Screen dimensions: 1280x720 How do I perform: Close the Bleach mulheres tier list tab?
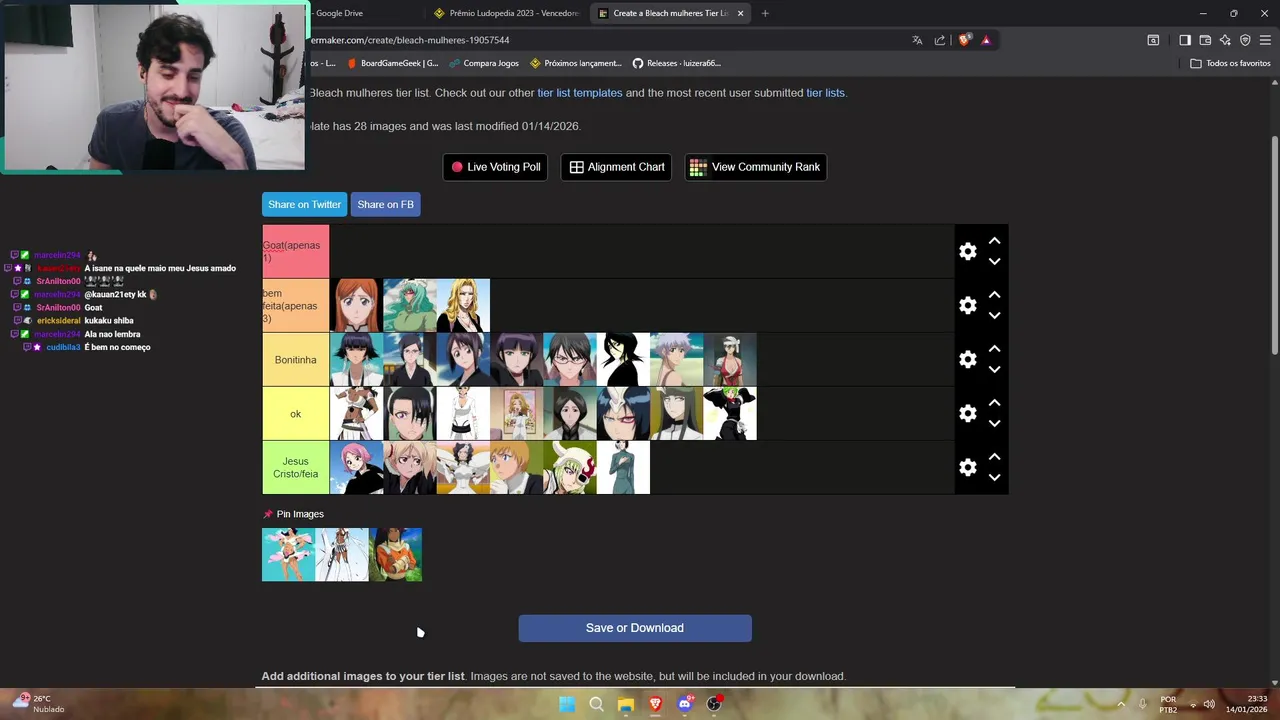(x=740, y=13)
